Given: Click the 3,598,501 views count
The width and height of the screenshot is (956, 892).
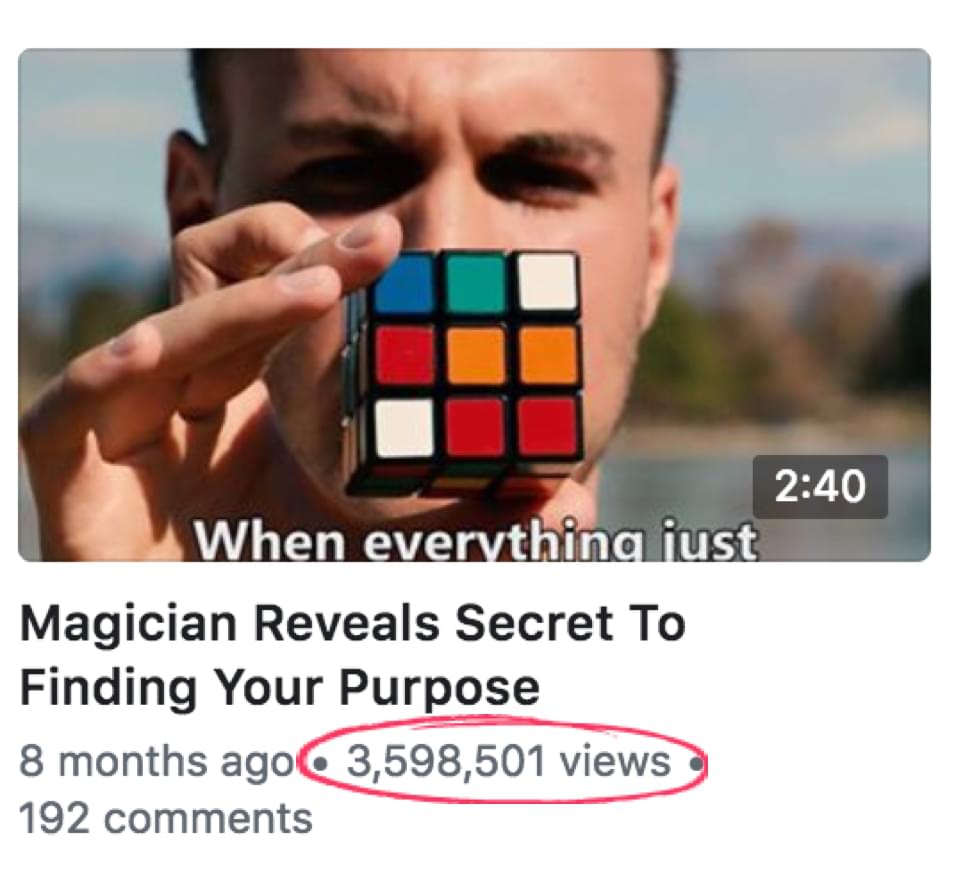Looking at the screenshot, I should click(508, 762).
